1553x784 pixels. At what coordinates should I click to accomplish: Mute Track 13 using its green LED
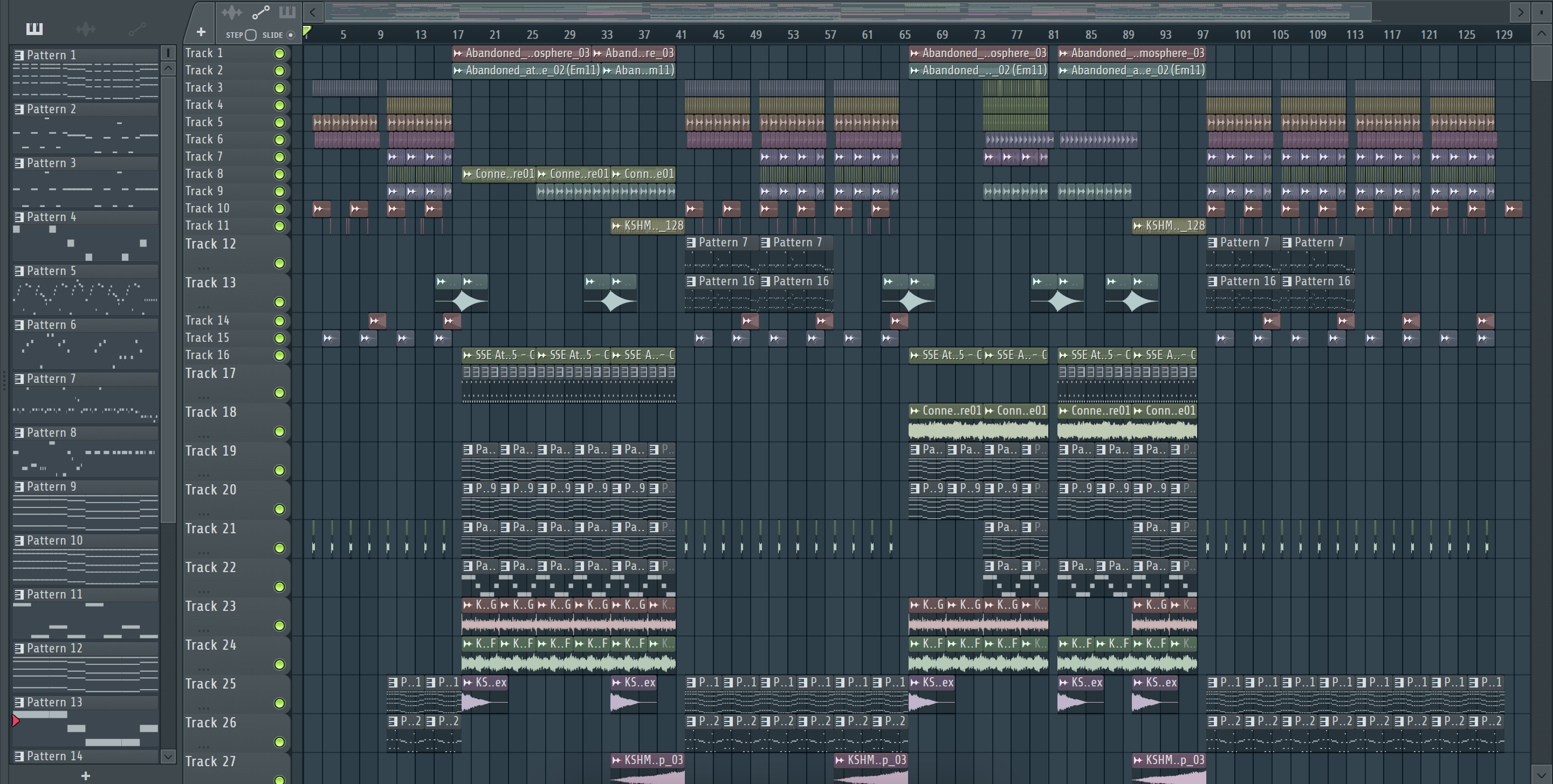tap(280, 302)
